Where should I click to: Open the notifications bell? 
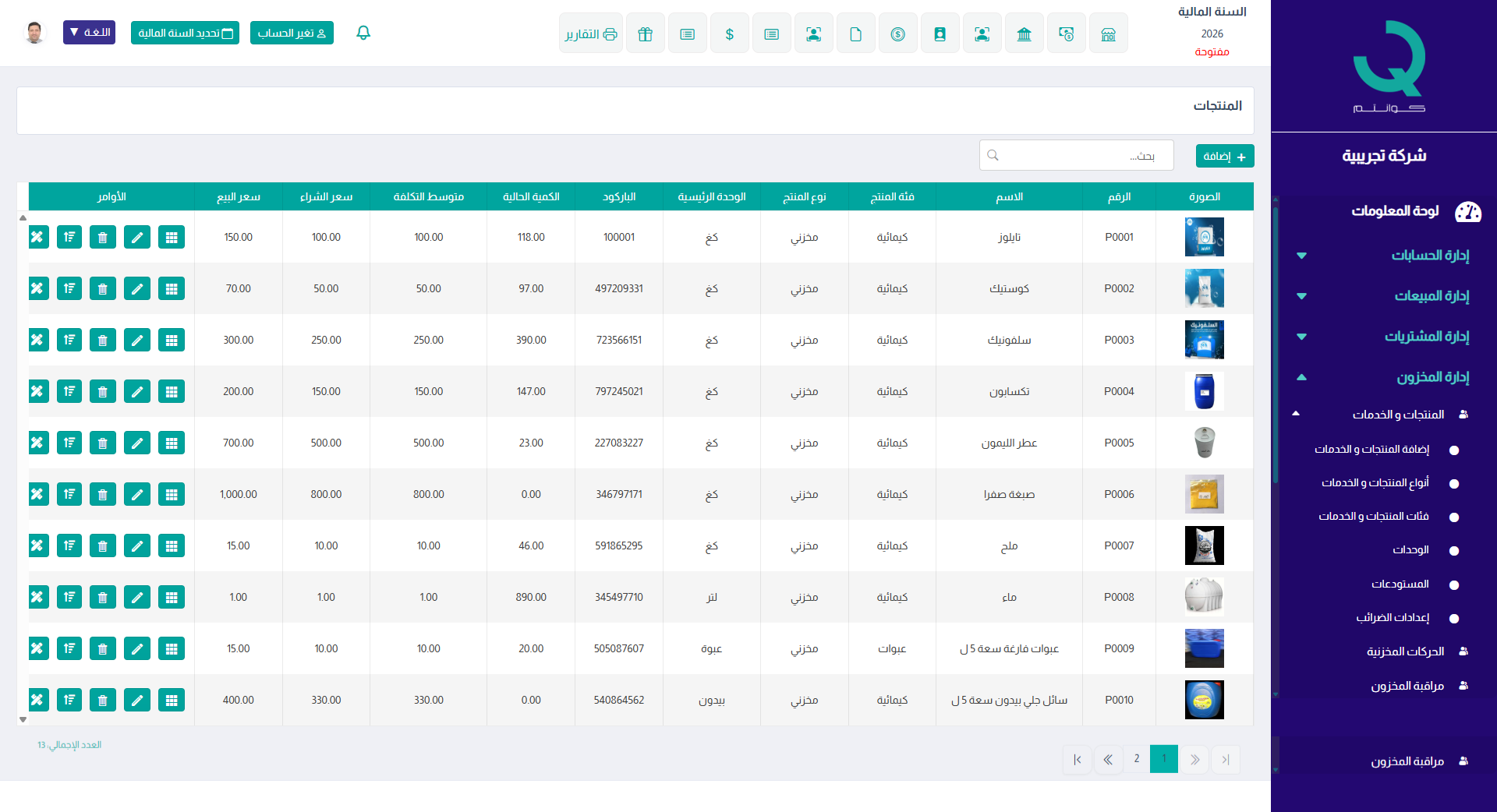pos(363,33)
